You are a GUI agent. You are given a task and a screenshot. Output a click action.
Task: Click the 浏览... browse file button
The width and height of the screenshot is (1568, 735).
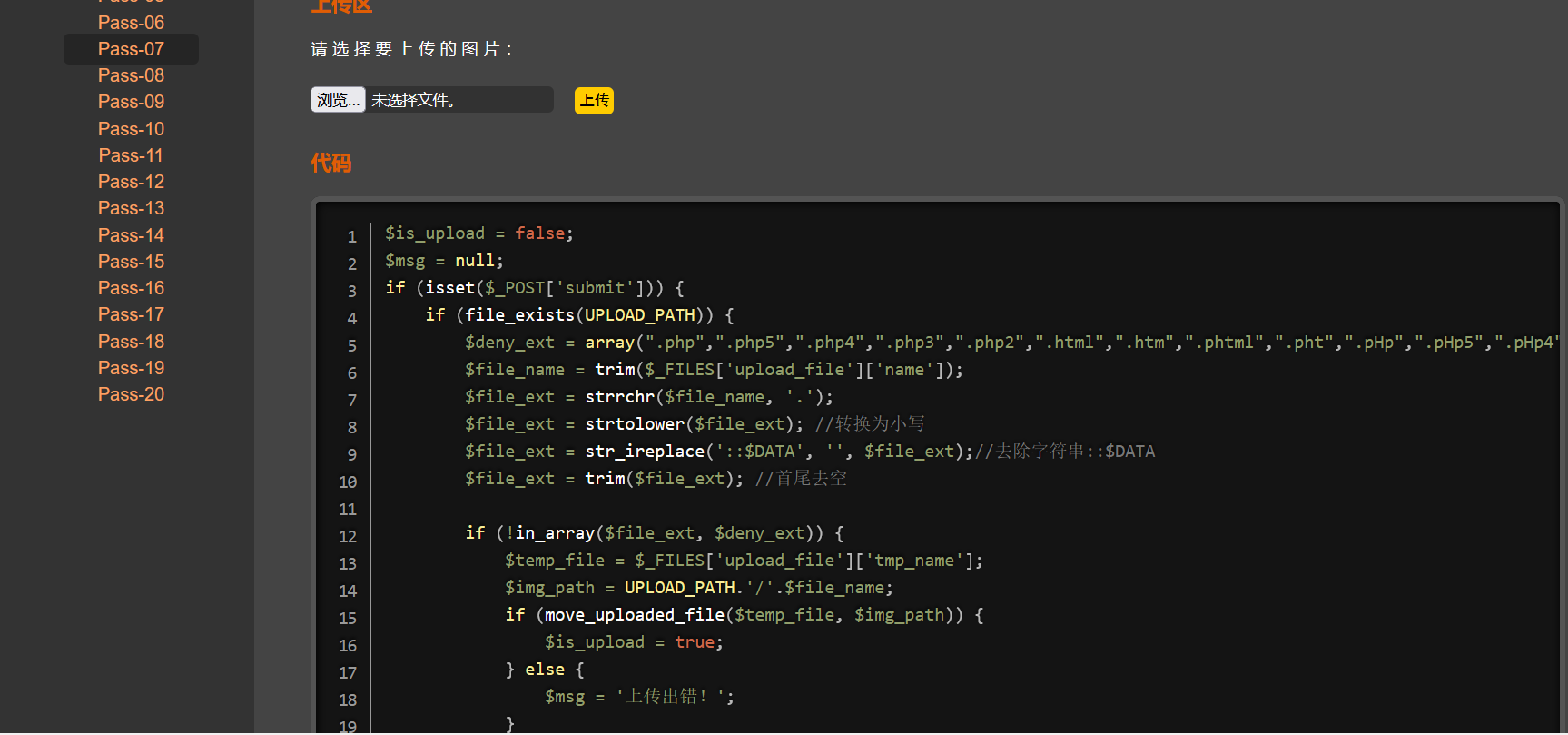point(338,100)
